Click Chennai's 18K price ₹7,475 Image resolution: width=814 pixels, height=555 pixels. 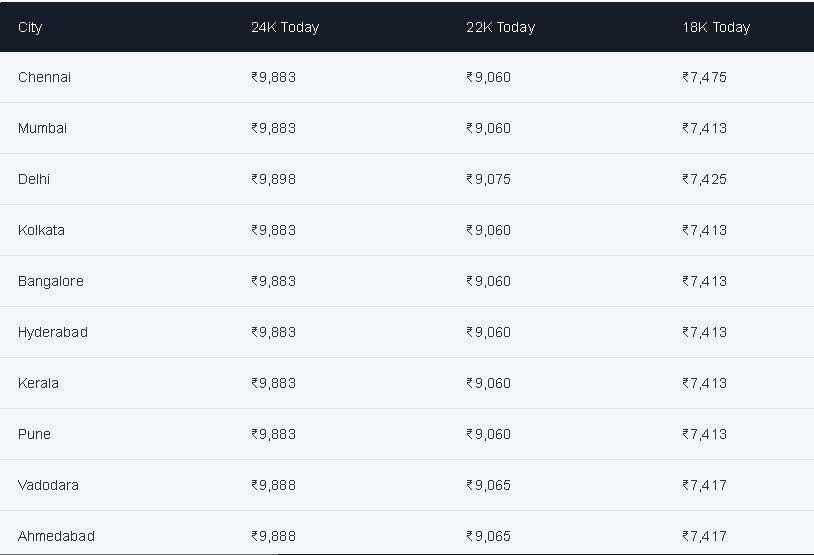(704, 77)
